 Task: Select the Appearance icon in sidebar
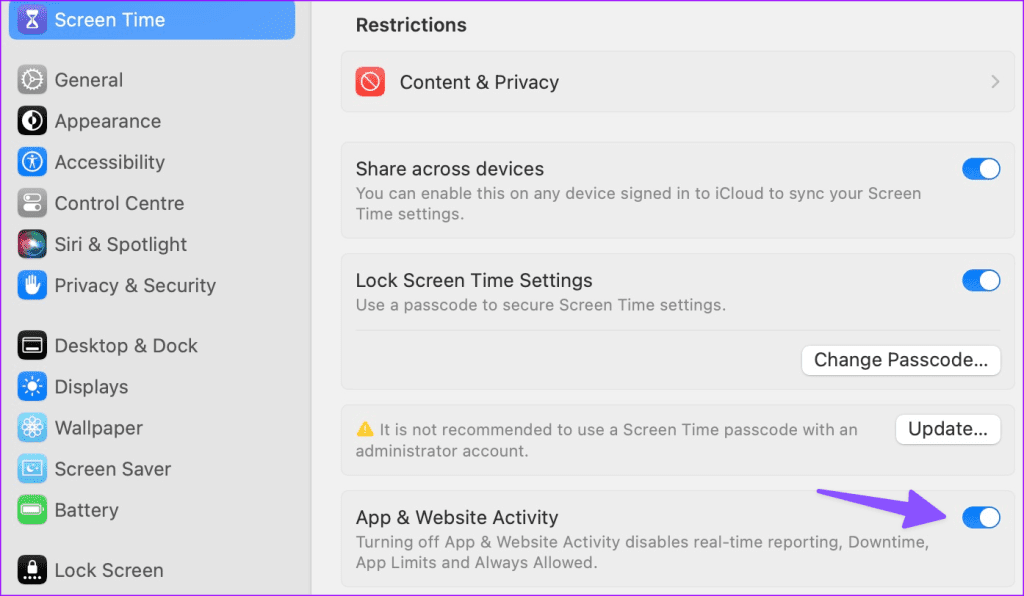[x=33, y=121]
